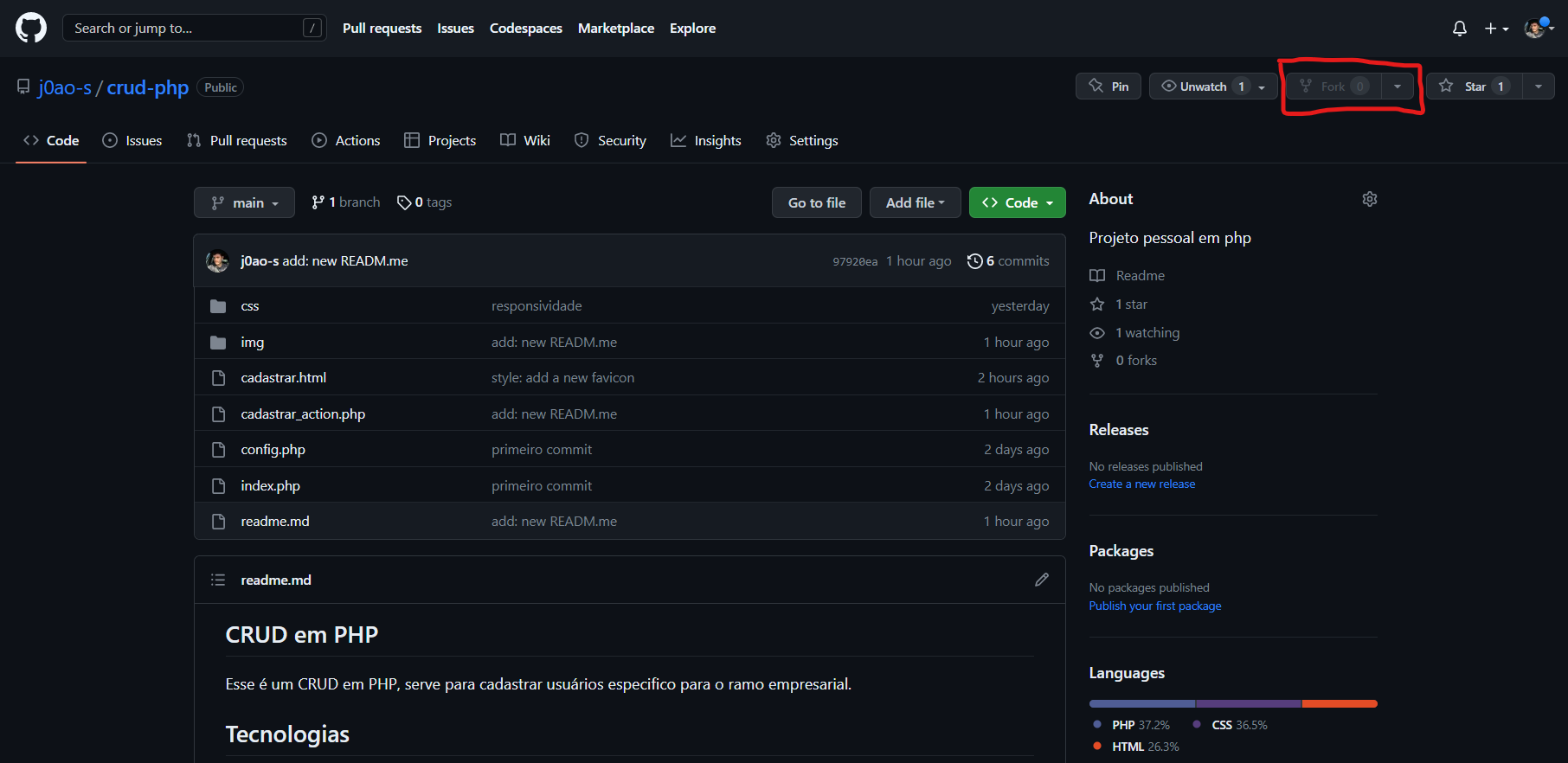Open the j0ao-s owner profile link

point(65,87)
